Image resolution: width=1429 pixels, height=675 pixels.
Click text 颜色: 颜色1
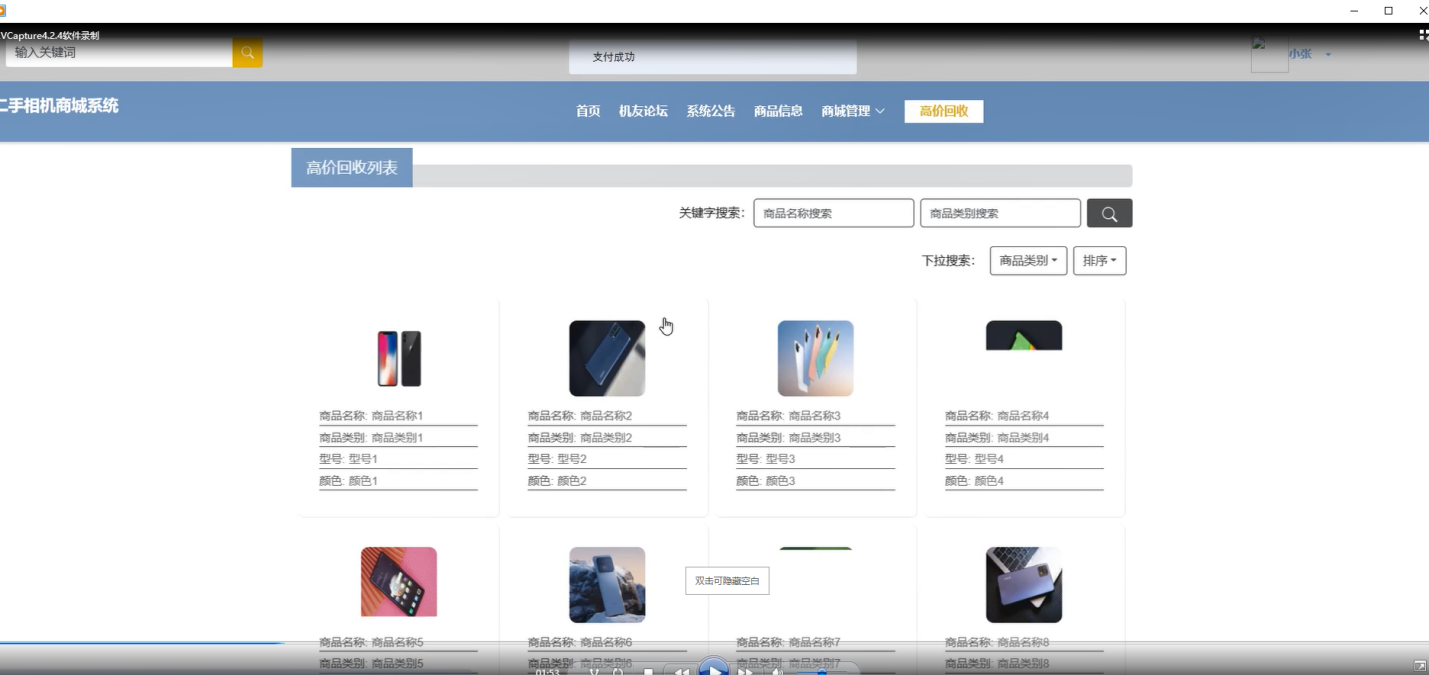pos(348,481)
